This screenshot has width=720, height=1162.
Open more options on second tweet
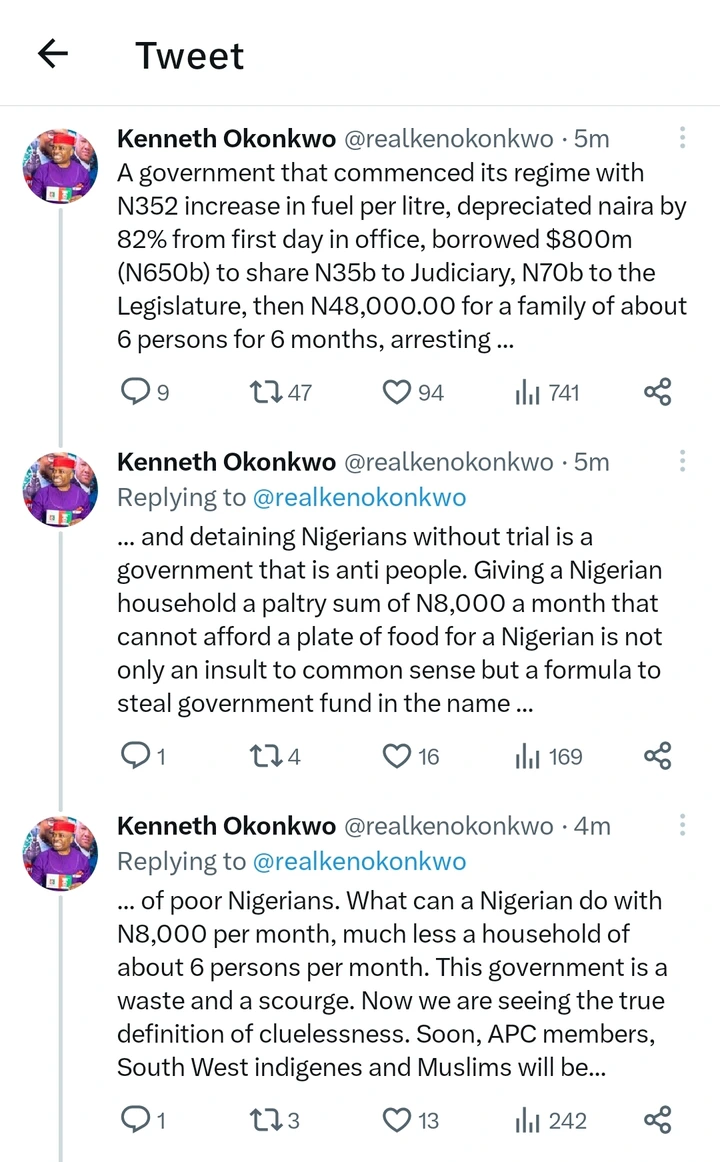[x=682, y=461]
